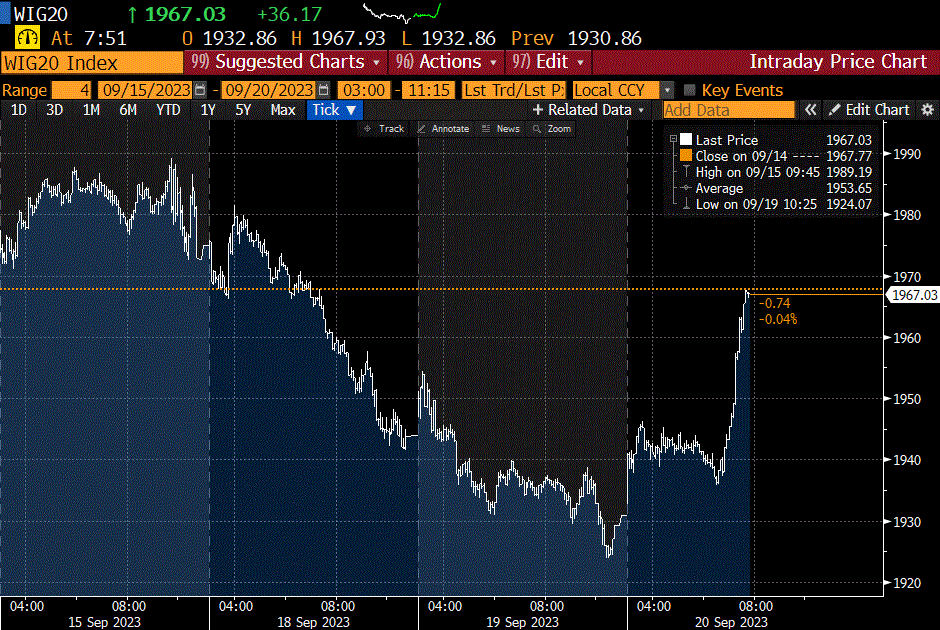Click the 18 Sep 2023 date label
Image resolution: width=940 pixels, height=630 pixels.
[x=314, y=622]
